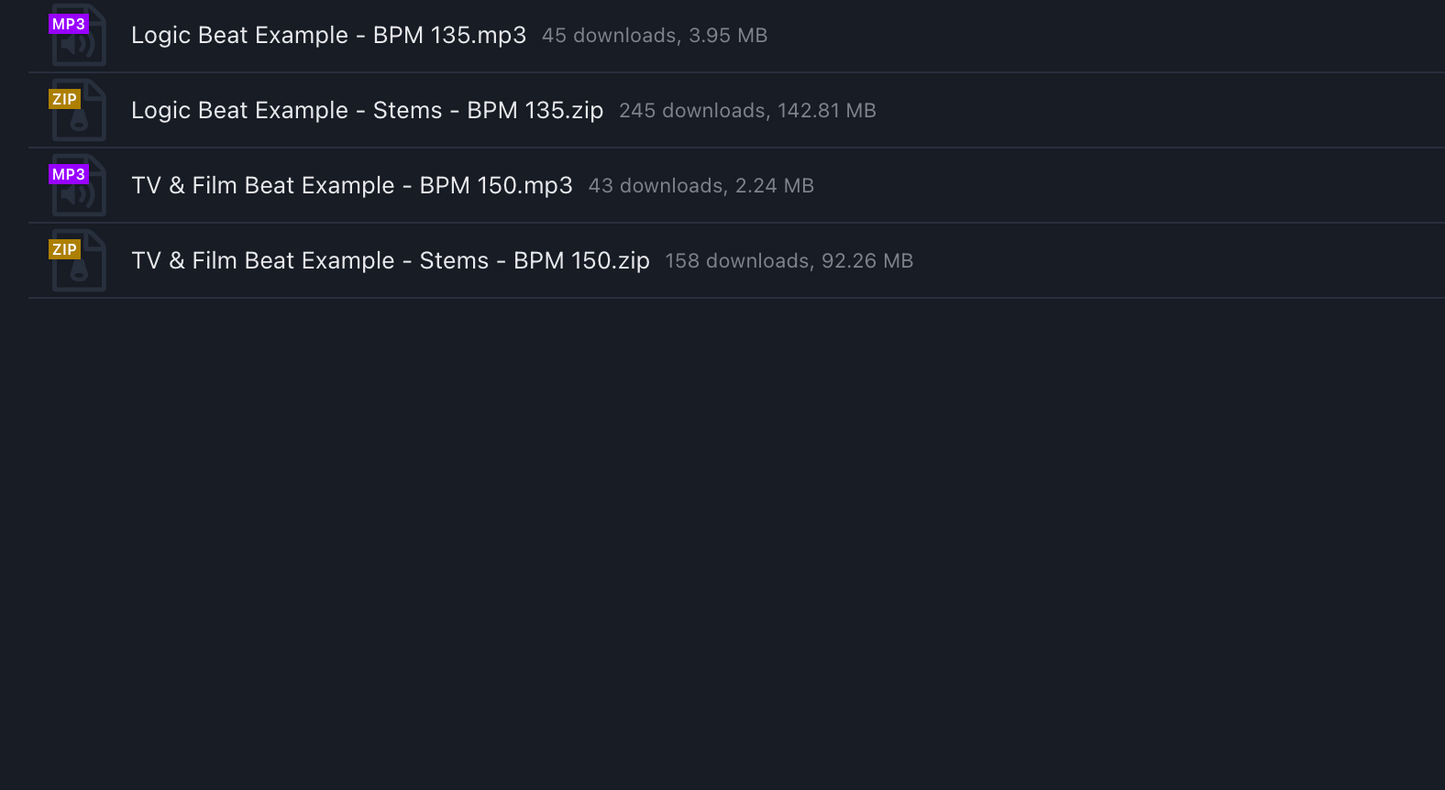Open Logic Beat Example - BPM 135.mp3
Viewport: 1445px width, 790px height.
(328, 35)
